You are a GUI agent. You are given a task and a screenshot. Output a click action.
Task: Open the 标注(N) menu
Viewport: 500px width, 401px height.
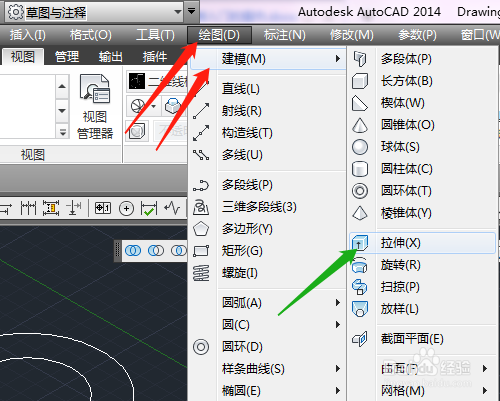click(285, 35)
